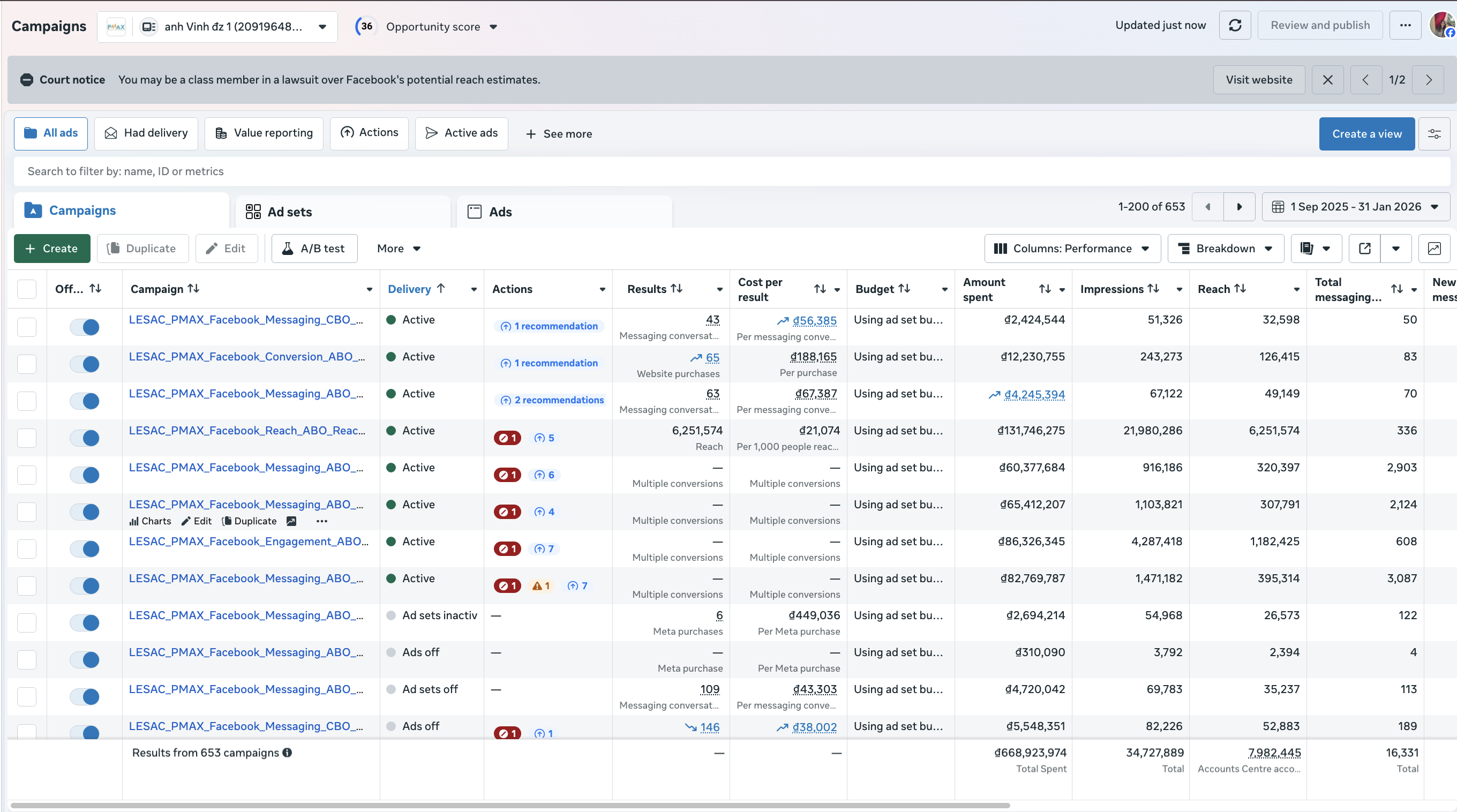Screen dimensions: 1457x812
Task: Go to next results page arrow
Action: (1238, 207)
